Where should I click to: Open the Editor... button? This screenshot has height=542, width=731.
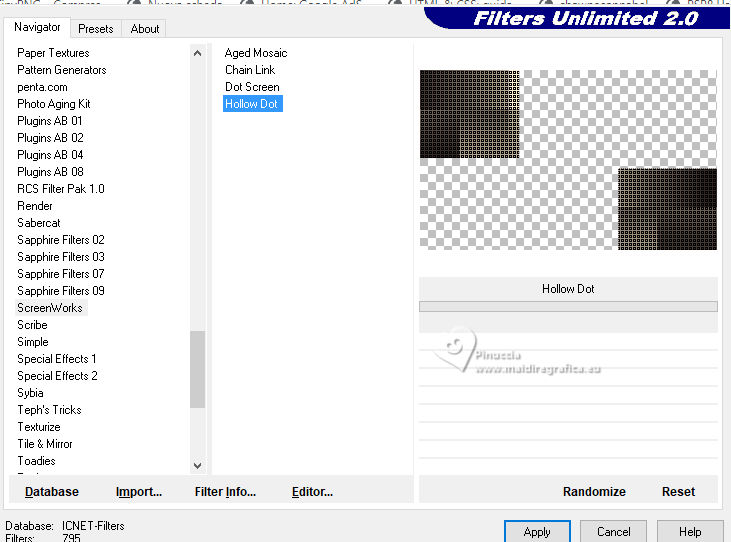click(x=312, y=492)
